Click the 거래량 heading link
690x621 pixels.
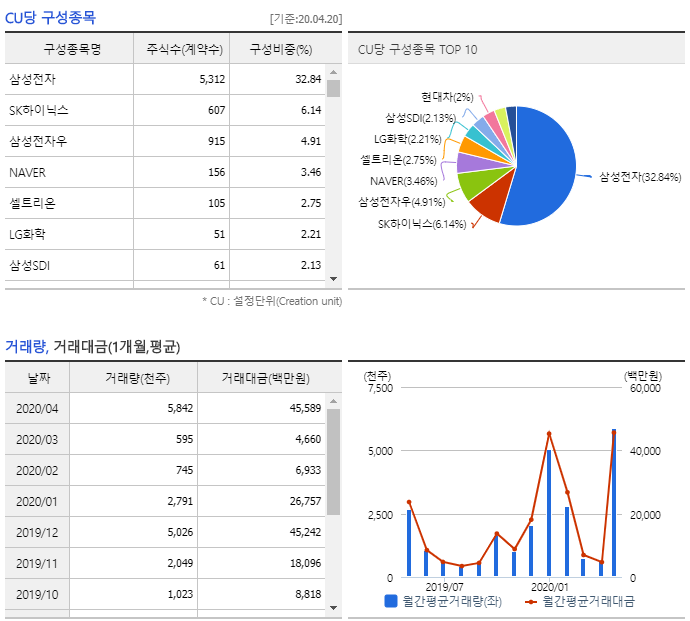(x=26, y=346)
